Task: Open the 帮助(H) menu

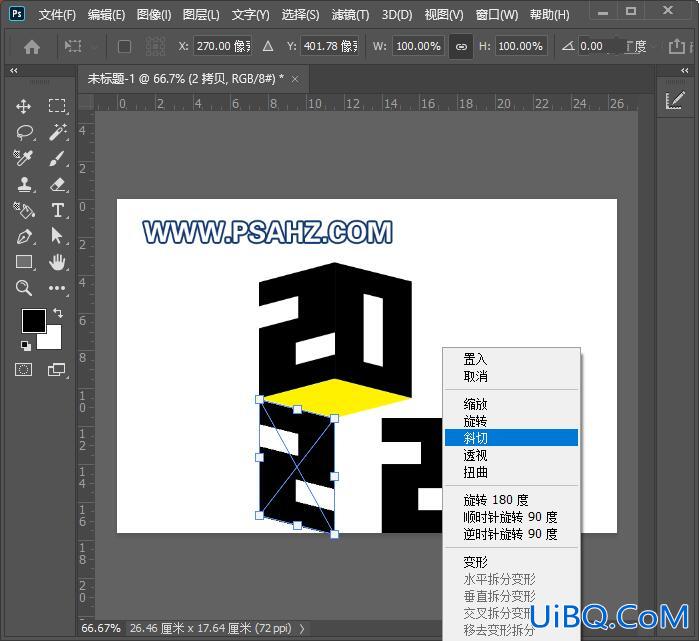Action: 550,15
